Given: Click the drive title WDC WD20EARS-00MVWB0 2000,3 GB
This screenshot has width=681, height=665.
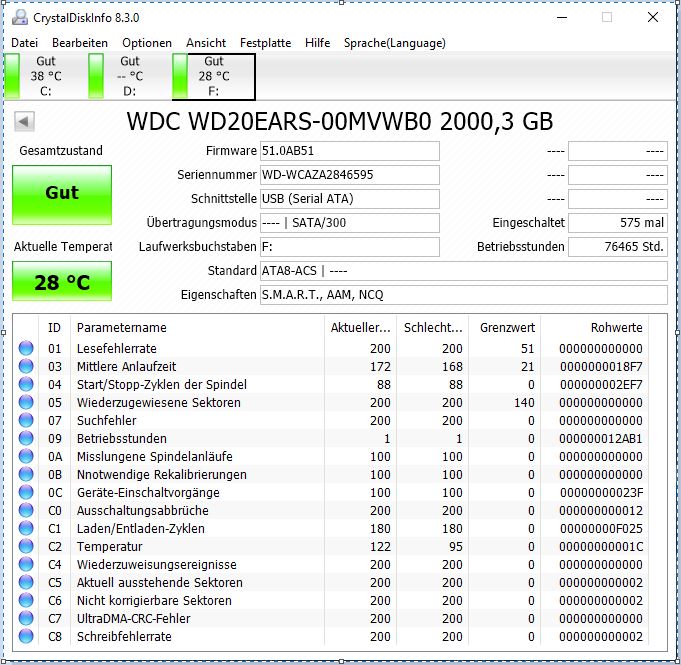Looking at the screenshot, I should [340, 121].
